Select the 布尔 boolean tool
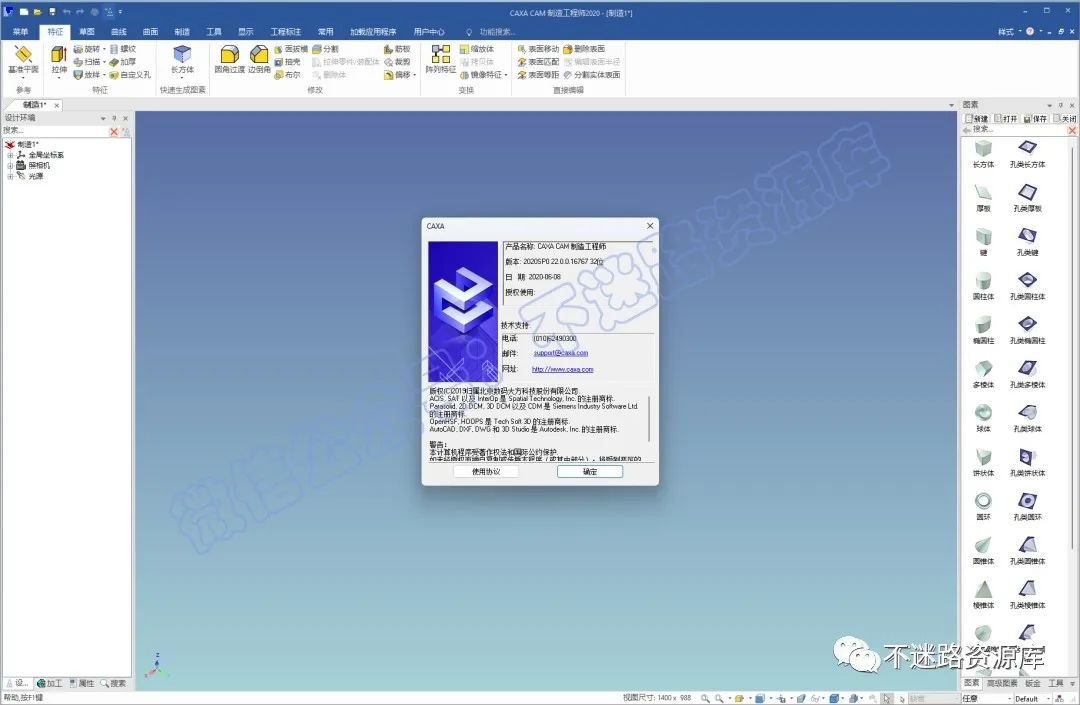 287,74
